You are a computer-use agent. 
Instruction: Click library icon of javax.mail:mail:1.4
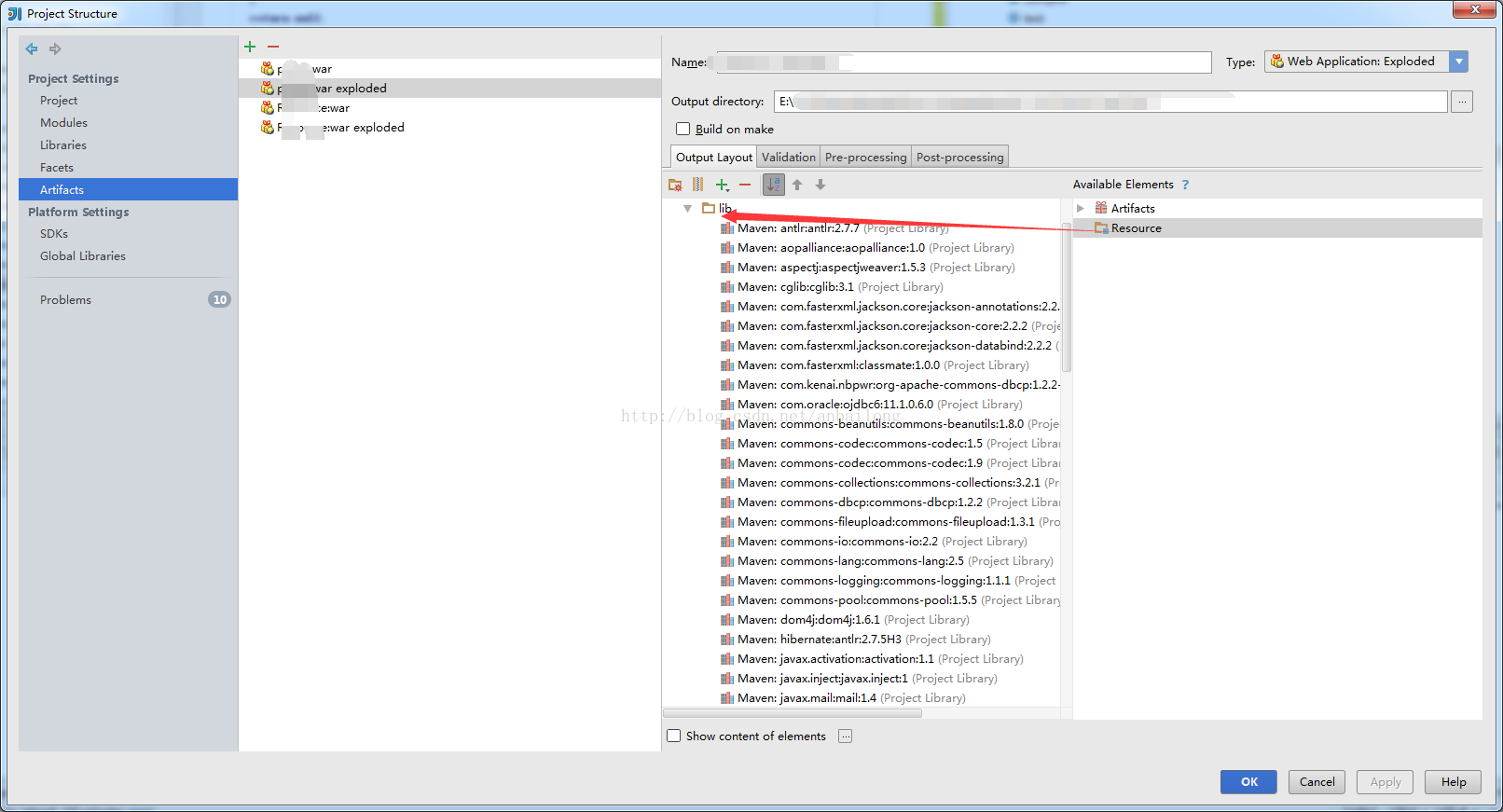tap(727, 697)
